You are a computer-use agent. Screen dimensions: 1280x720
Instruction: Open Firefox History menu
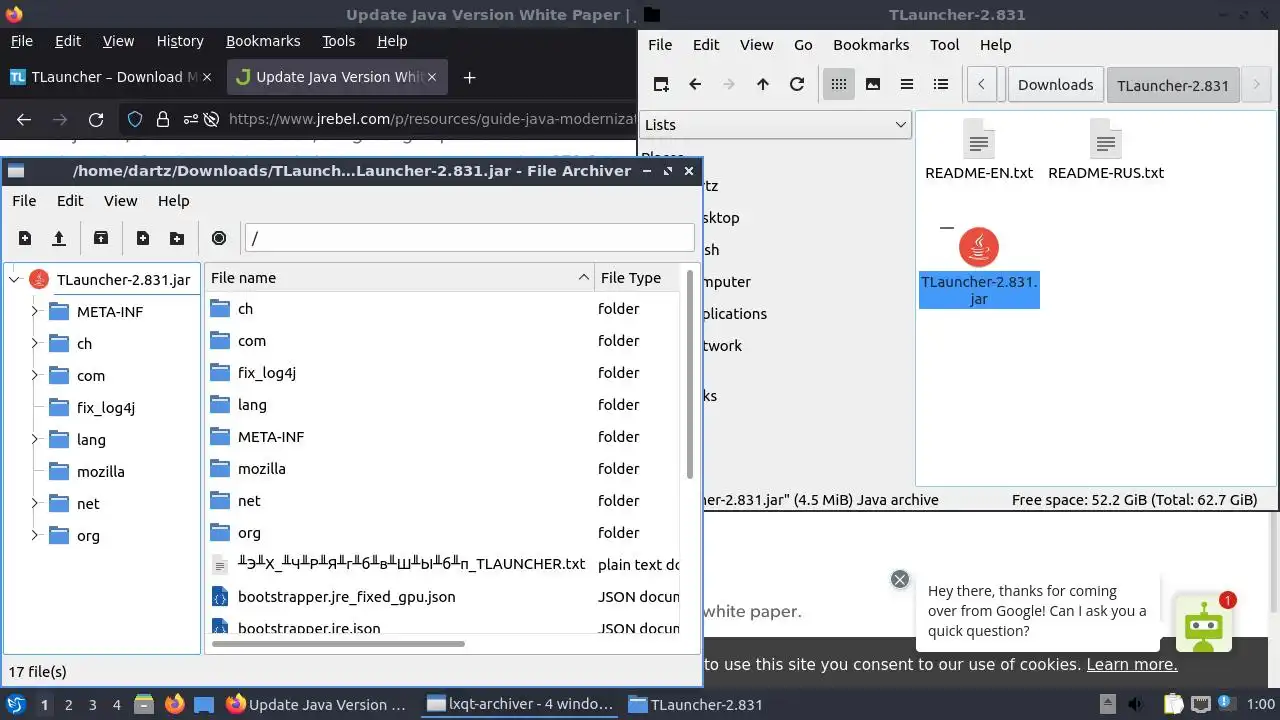[x=180, y=41]
